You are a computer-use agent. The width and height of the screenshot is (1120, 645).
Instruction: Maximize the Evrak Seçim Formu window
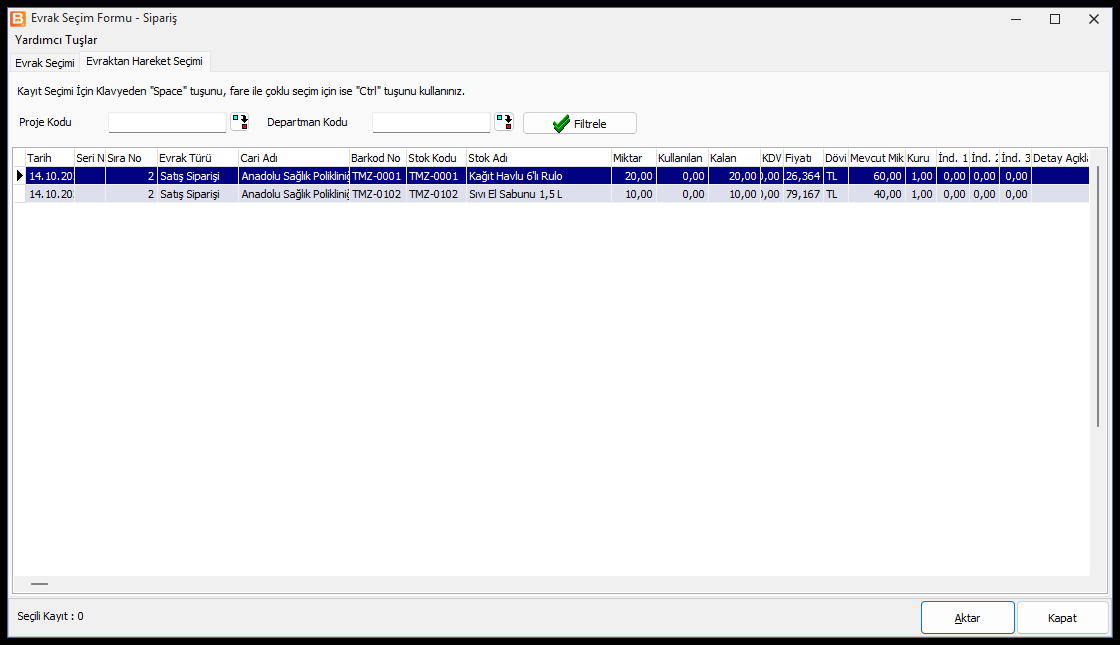[x=1055, y=19]
